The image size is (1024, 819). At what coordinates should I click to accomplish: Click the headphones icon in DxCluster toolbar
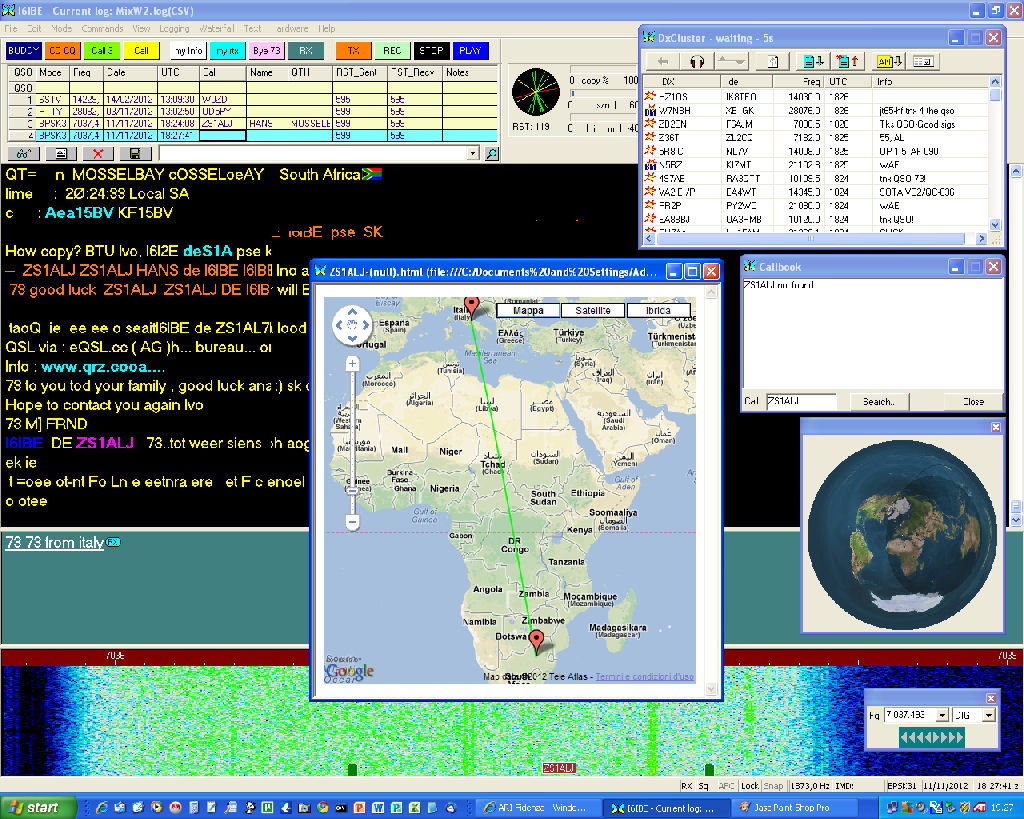pyautogui.click(x=697, y=61)
